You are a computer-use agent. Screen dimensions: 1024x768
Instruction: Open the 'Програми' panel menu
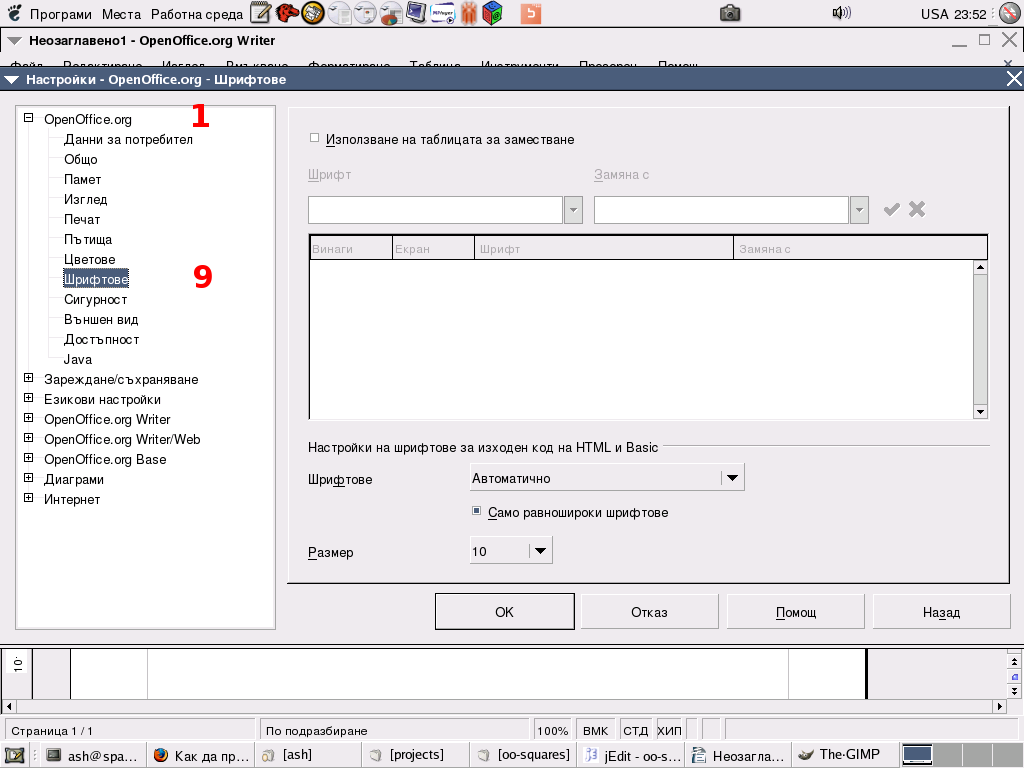[x=60, y=14]
